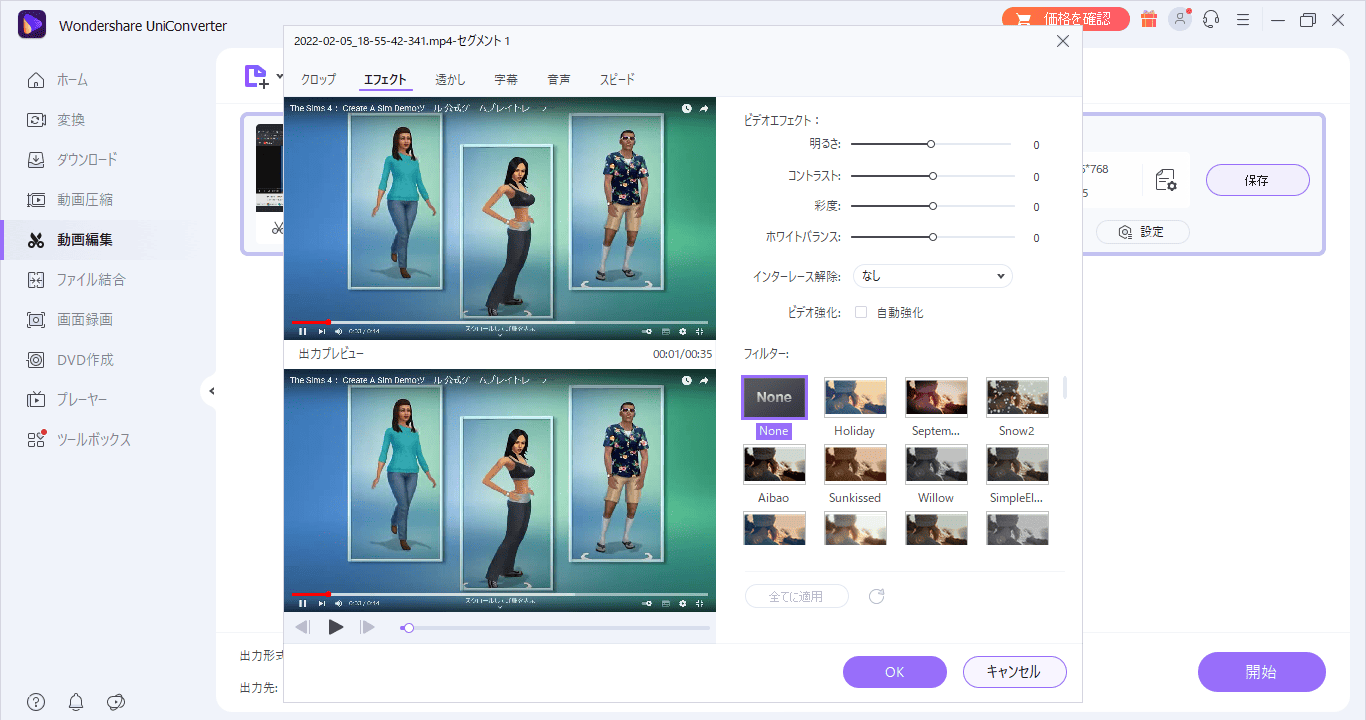The width and height of the screenshot is (1366, 720).
Task: Click the feedback icon at bottom left
Action: 116,702
